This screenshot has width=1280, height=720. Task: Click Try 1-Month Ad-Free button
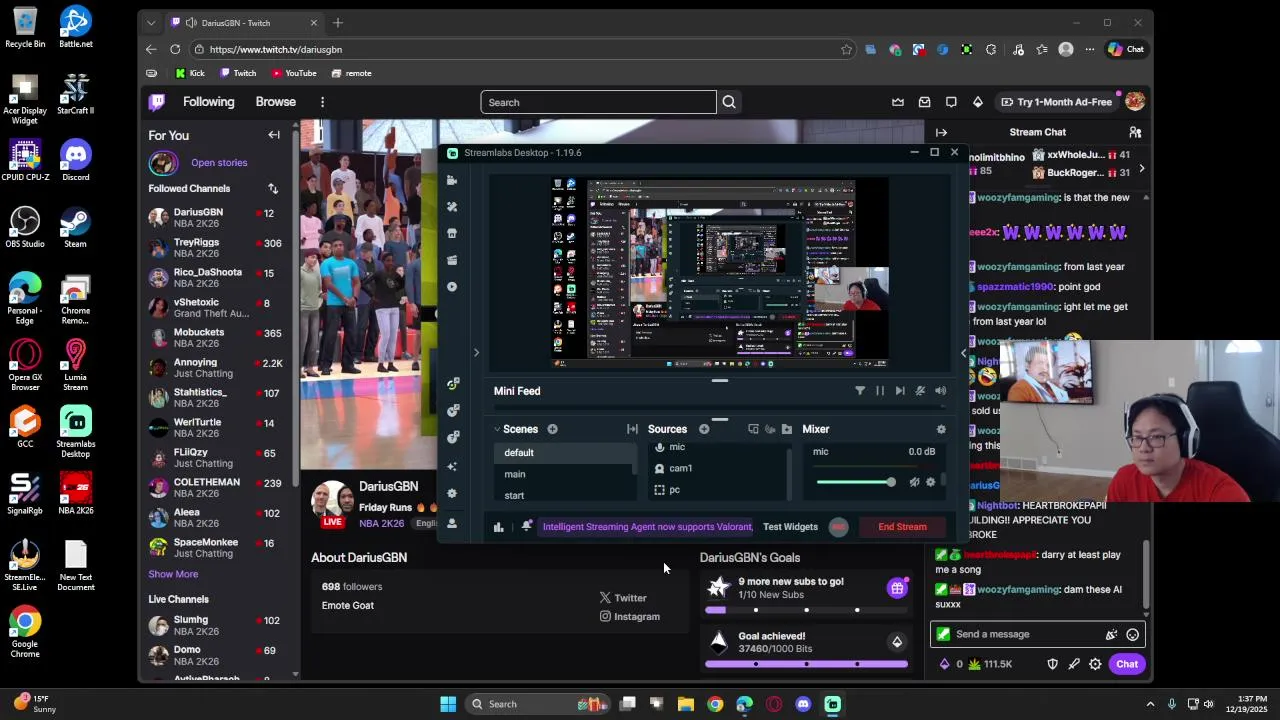(1056, 102)
